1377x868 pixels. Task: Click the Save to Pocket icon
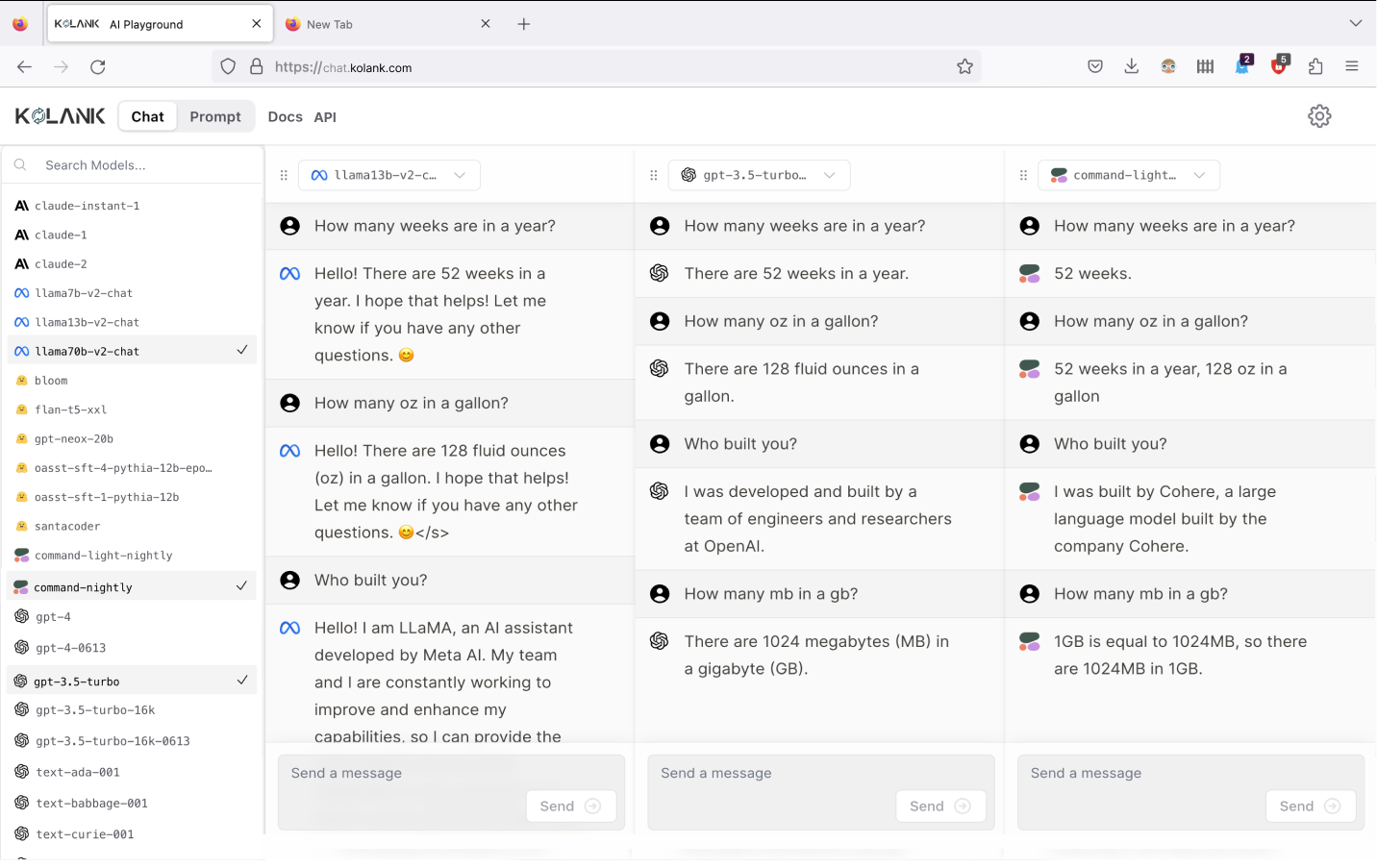tap(1094, 66)
